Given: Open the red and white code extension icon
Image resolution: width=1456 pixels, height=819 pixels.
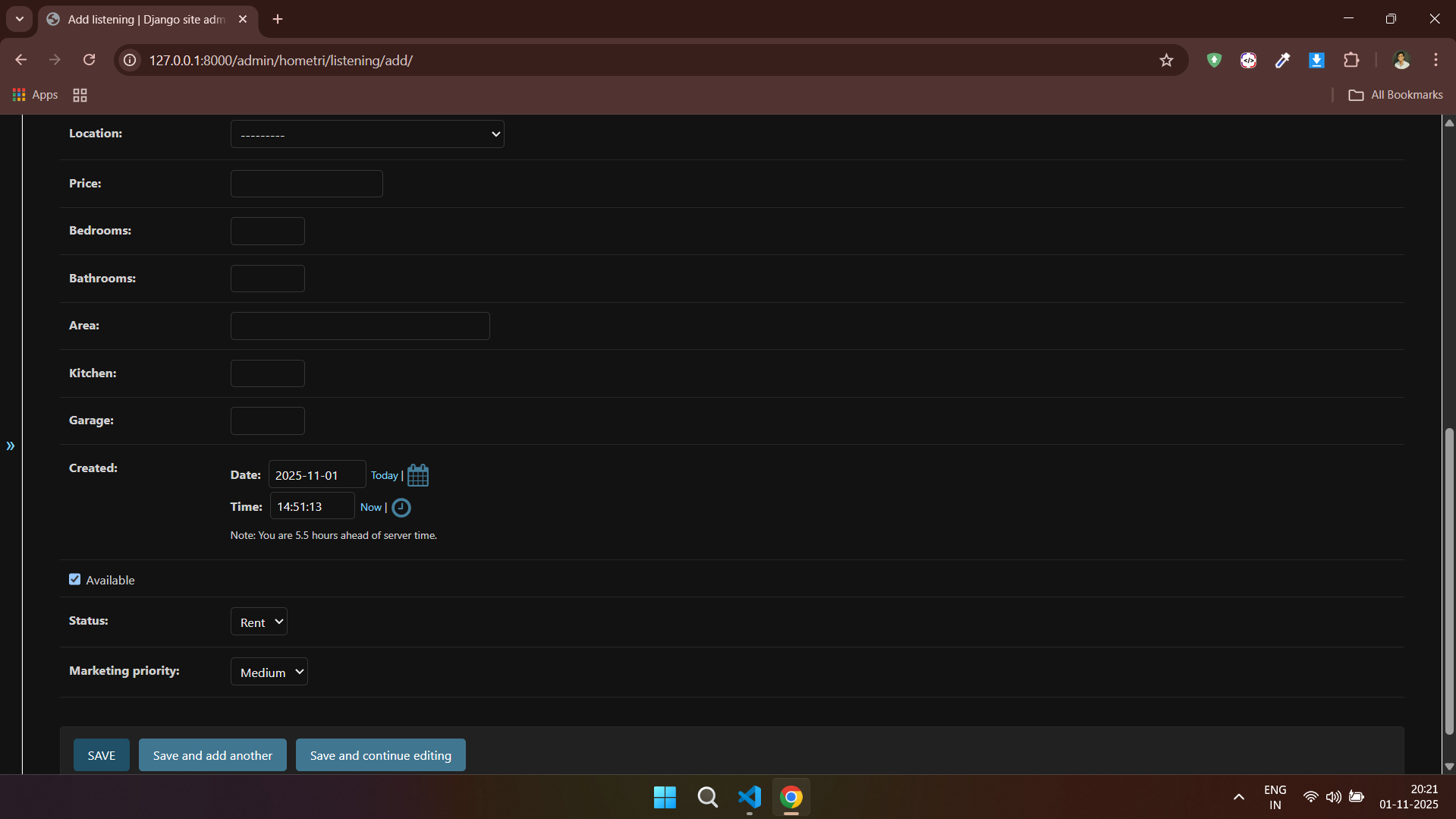Looking at the screenshot, I should [1248, 60].
